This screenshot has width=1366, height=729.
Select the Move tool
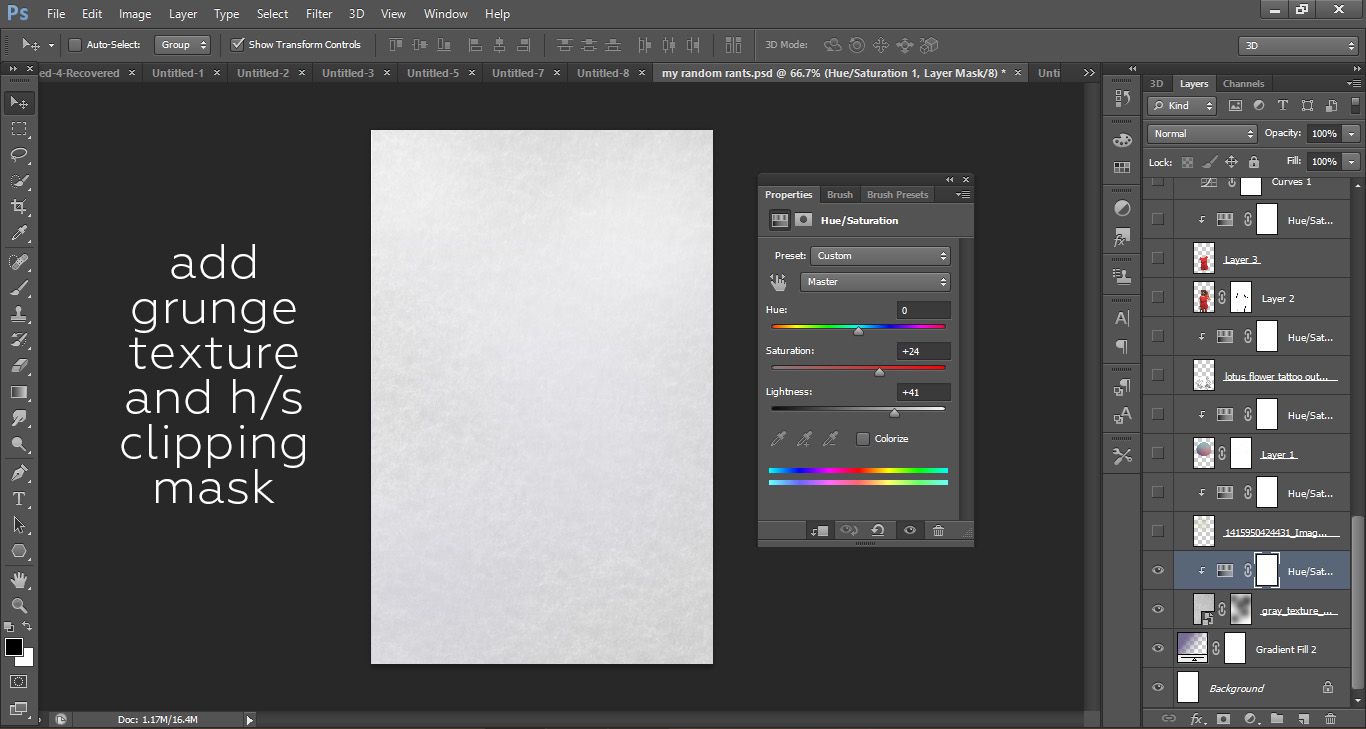pos(19,102)
